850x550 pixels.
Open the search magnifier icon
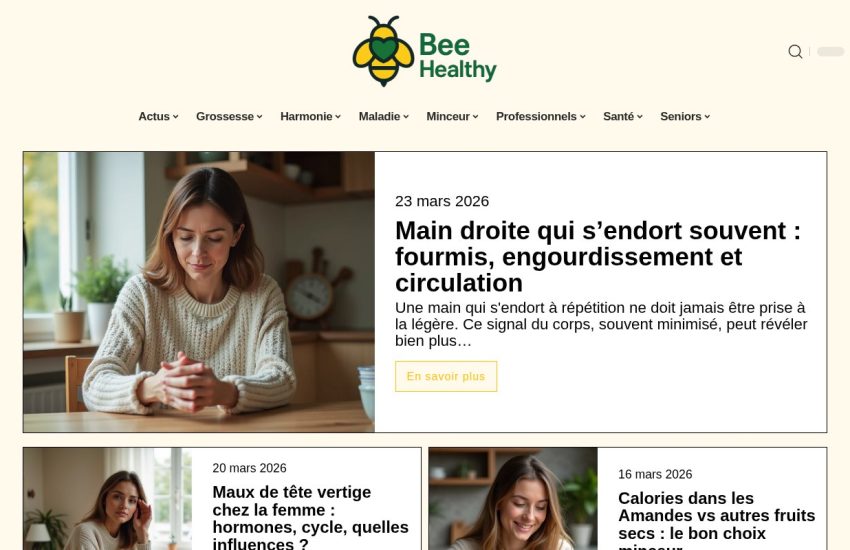tap(795, 51)
